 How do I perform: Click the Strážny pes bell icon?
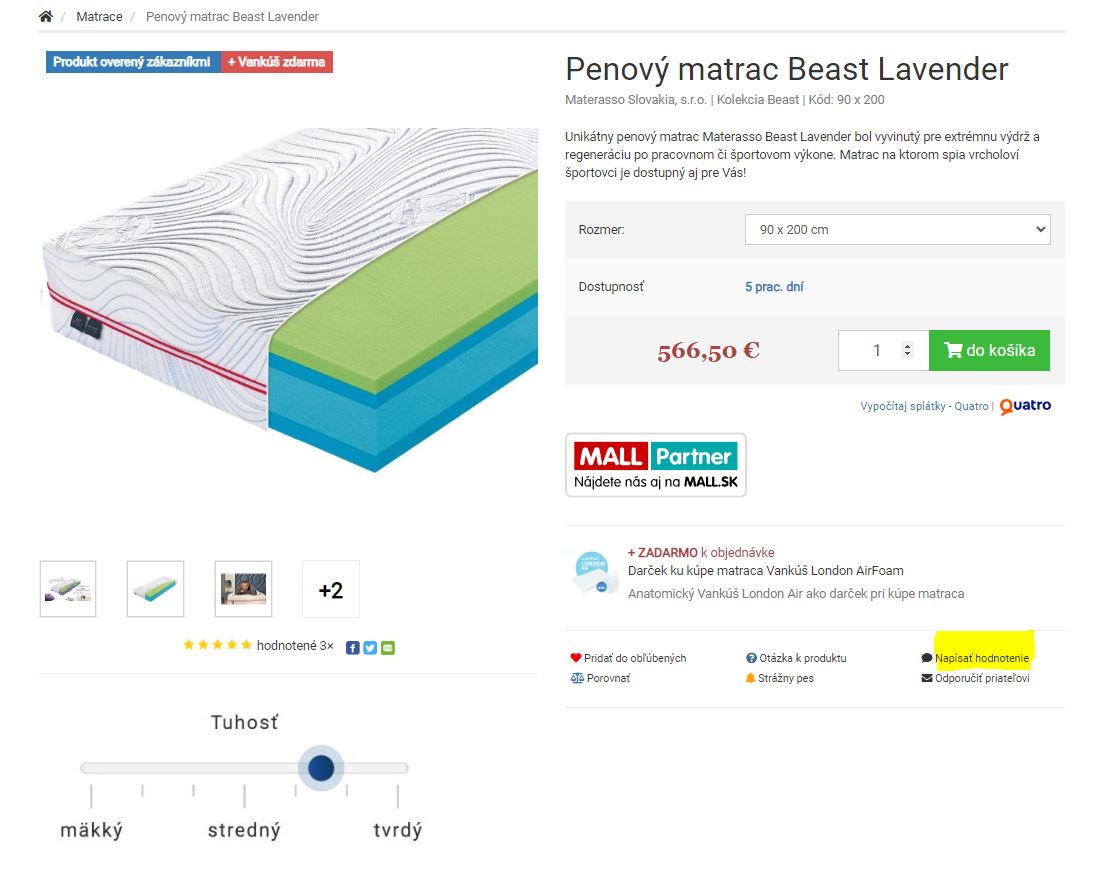pyautogui.click(x=750, y=678)
